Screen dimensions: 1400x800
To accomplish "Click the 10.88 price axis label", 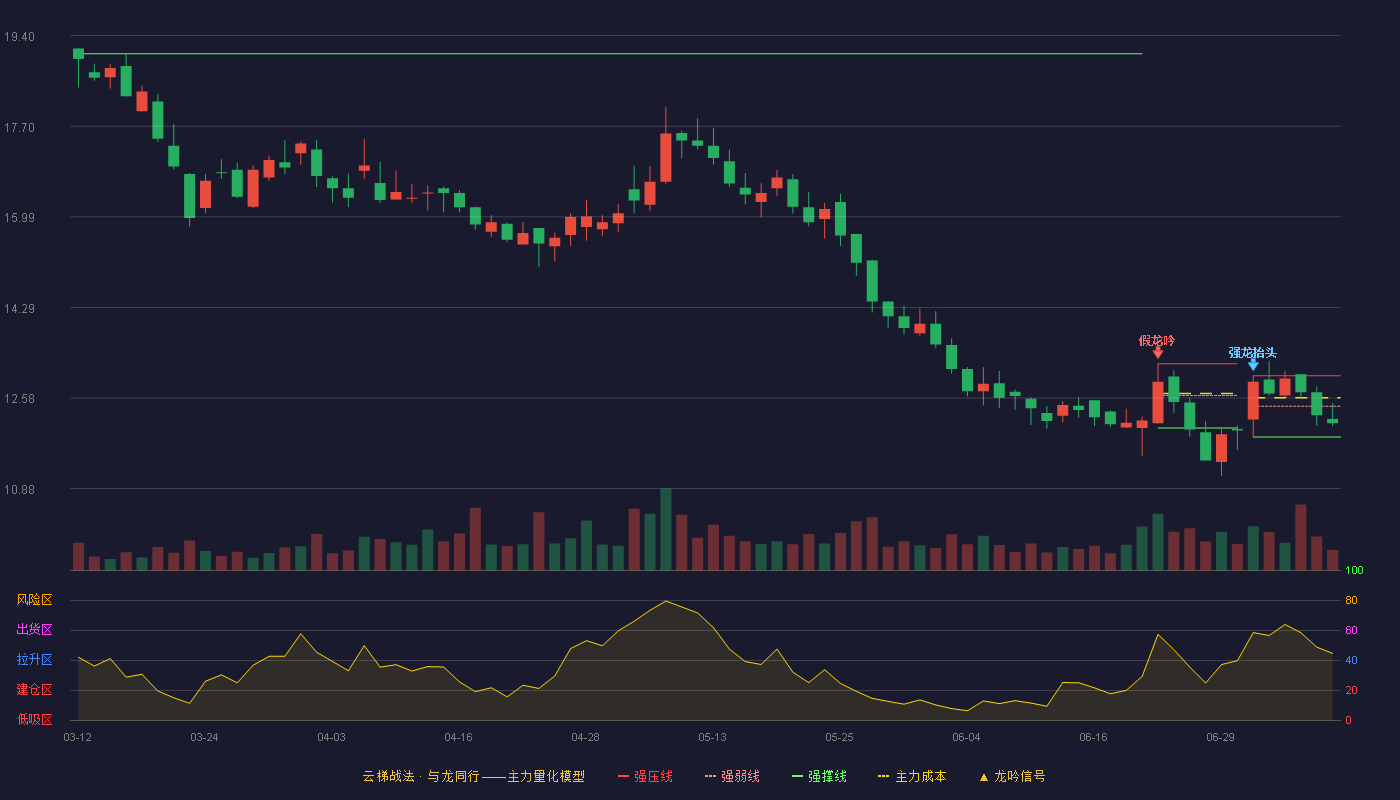I will coord(19,489).
